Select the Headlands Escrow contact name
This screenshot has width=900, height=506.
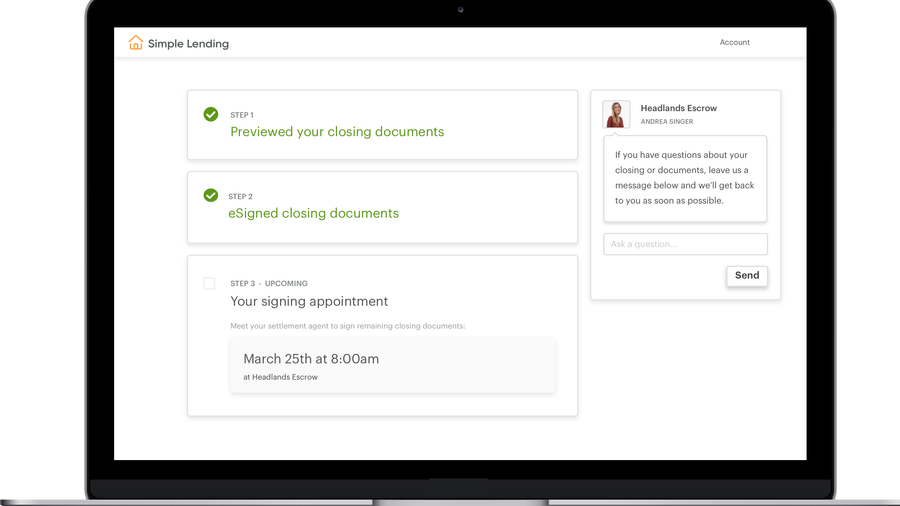click(x=678, y=108)
